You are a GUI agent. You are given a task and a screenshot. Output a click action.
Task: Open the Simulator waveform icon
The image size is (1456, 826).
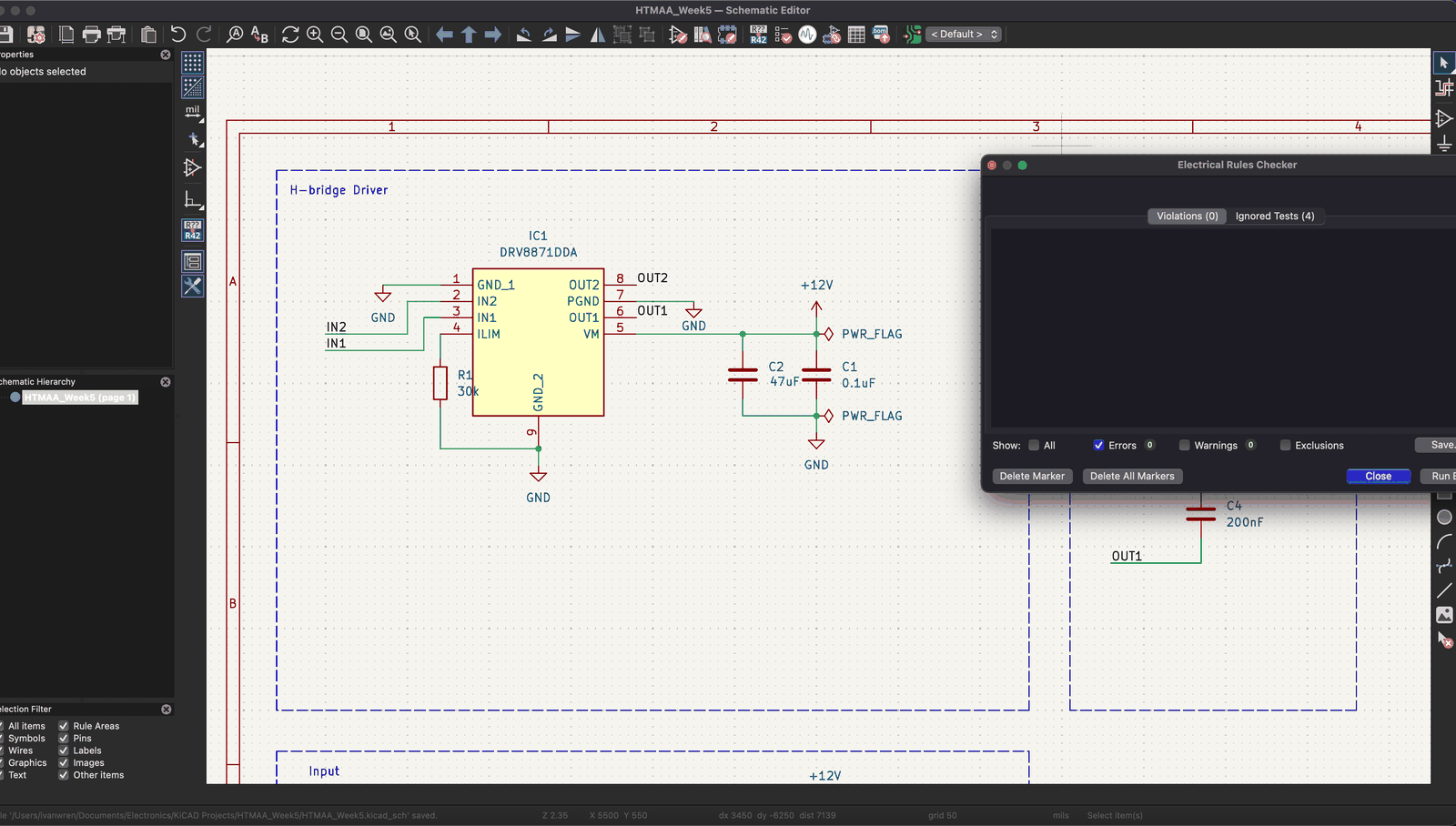[x=807, y=35]
